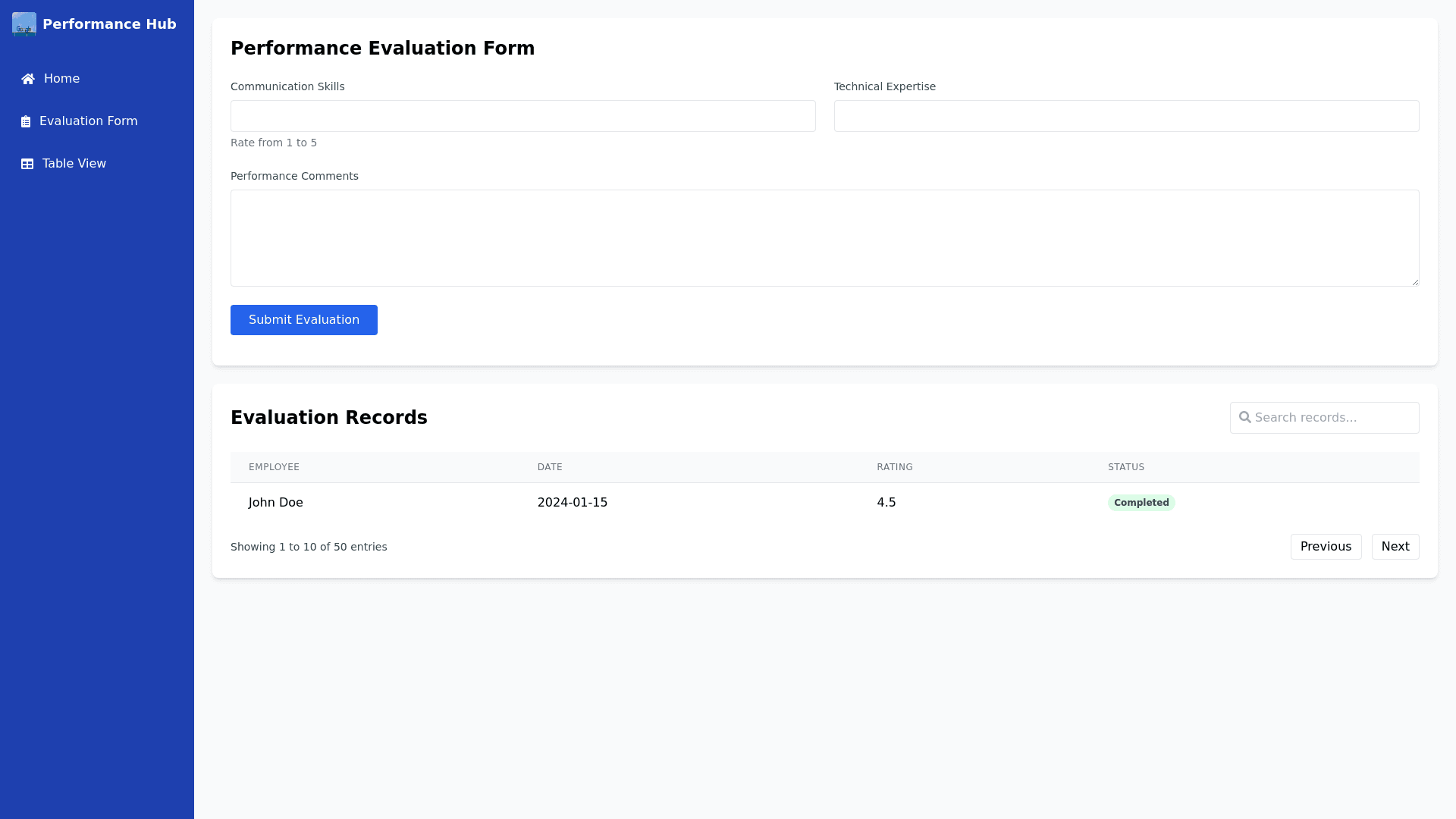
Task: Click into the Technical Expertise field
Action: (1126, 116)
